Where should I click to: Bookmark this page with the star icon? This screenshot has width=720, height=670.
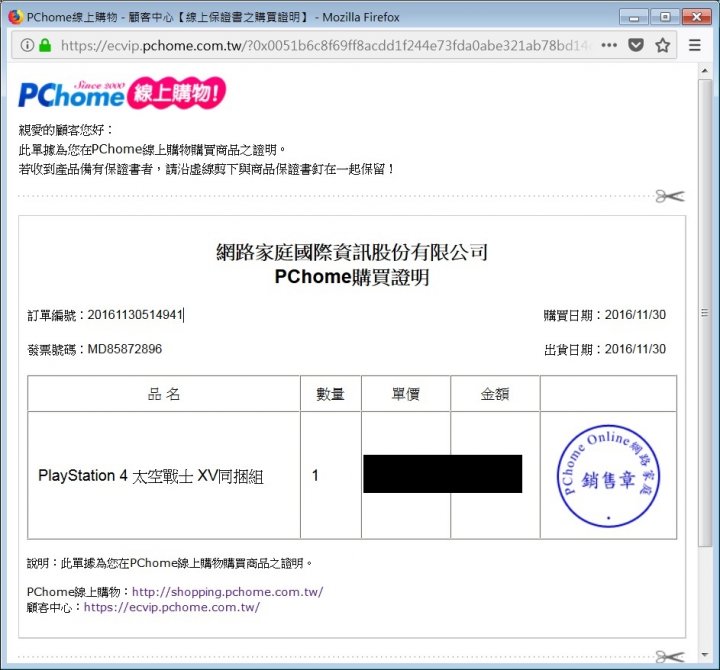pos(662,45)
